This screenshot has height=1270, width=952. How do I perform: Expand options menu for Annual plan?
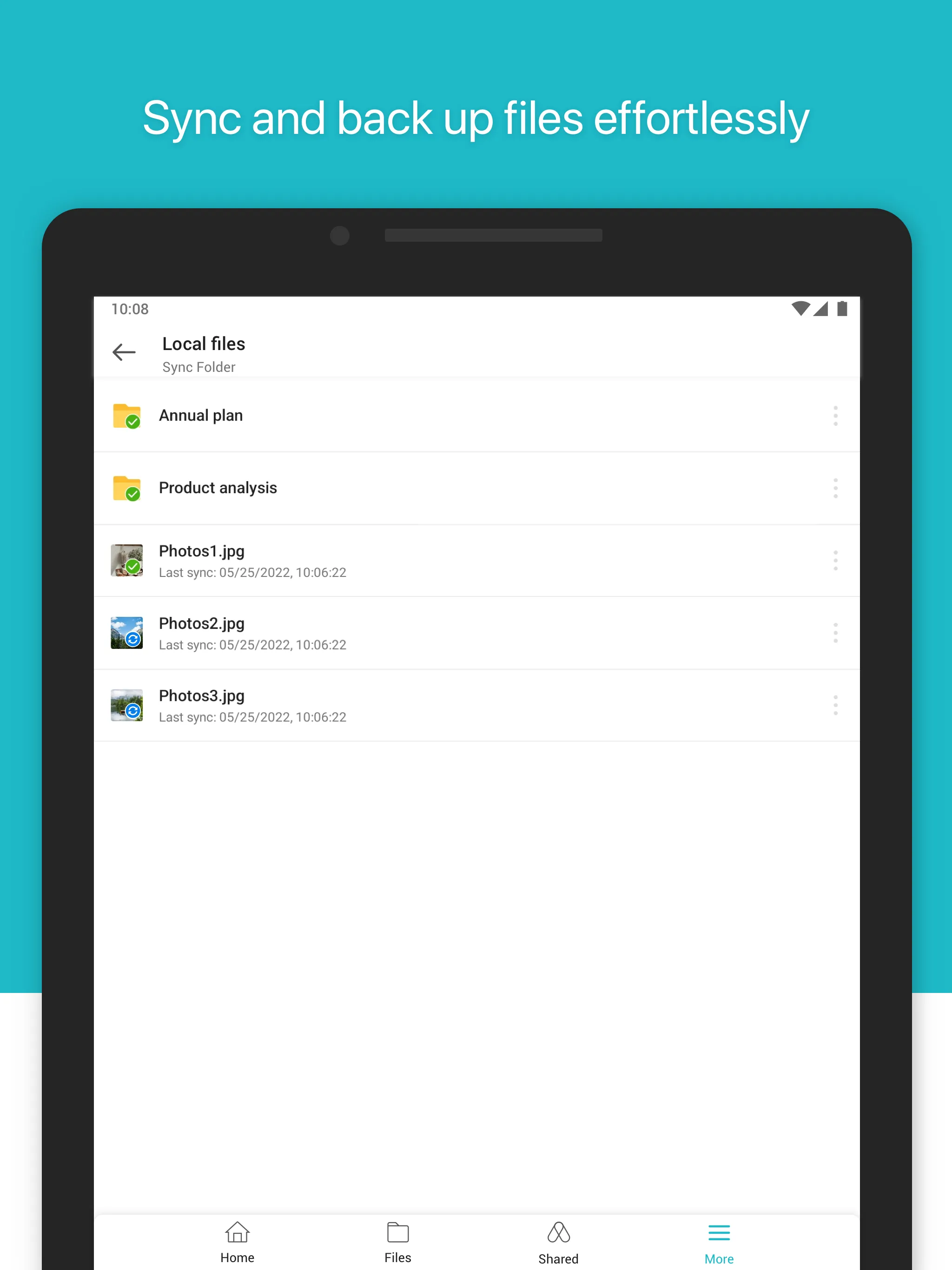pos(836,414)
